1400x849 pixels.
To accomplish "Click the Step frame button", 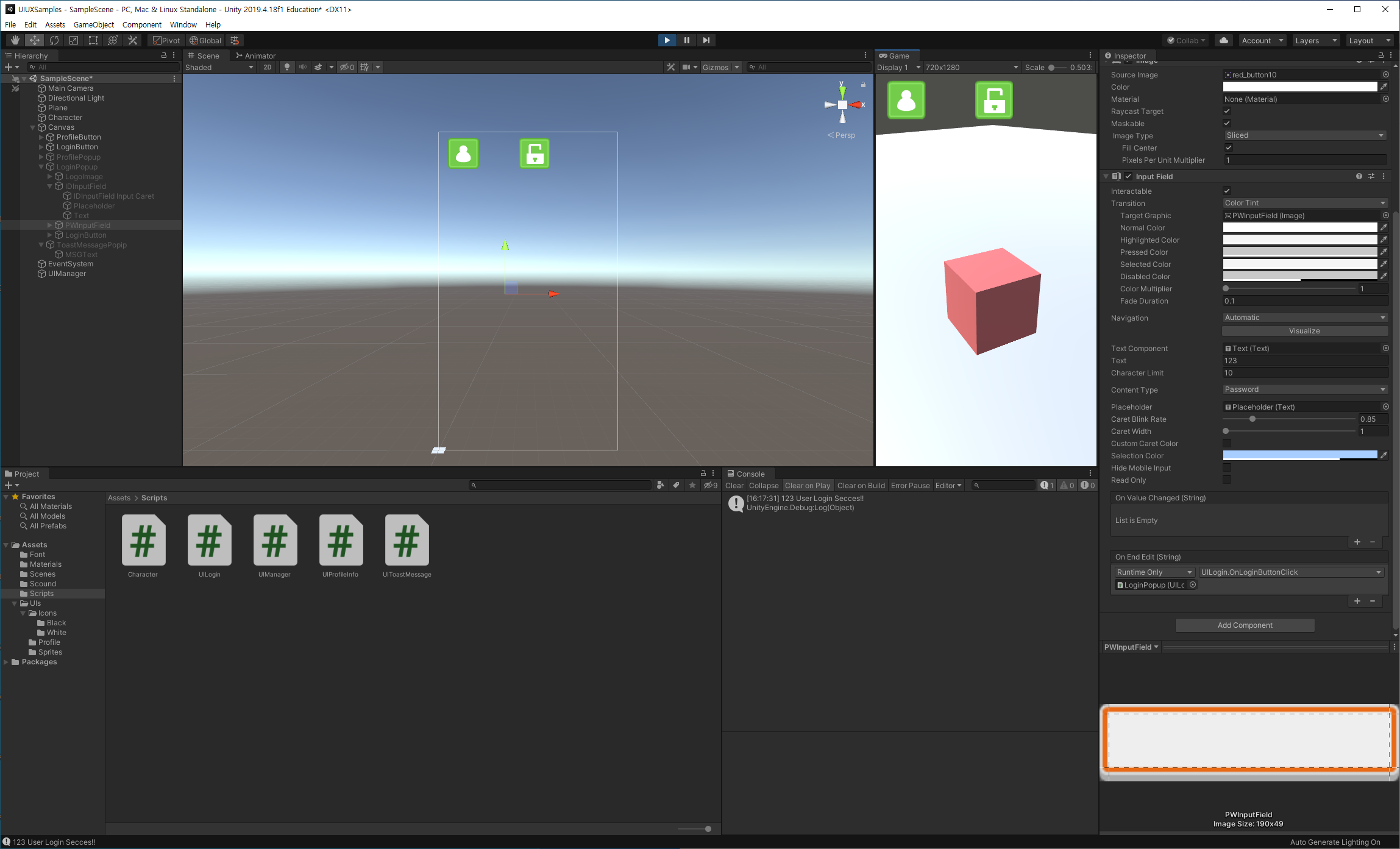I will 706,40.
